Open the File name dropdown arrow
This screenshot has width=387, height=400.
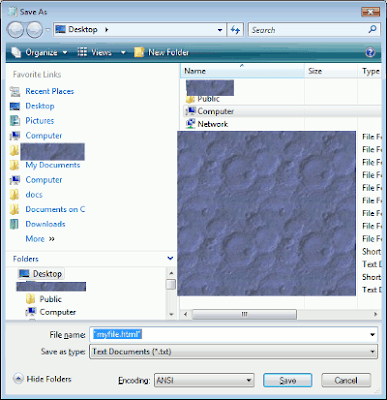[x=373, y=334]
